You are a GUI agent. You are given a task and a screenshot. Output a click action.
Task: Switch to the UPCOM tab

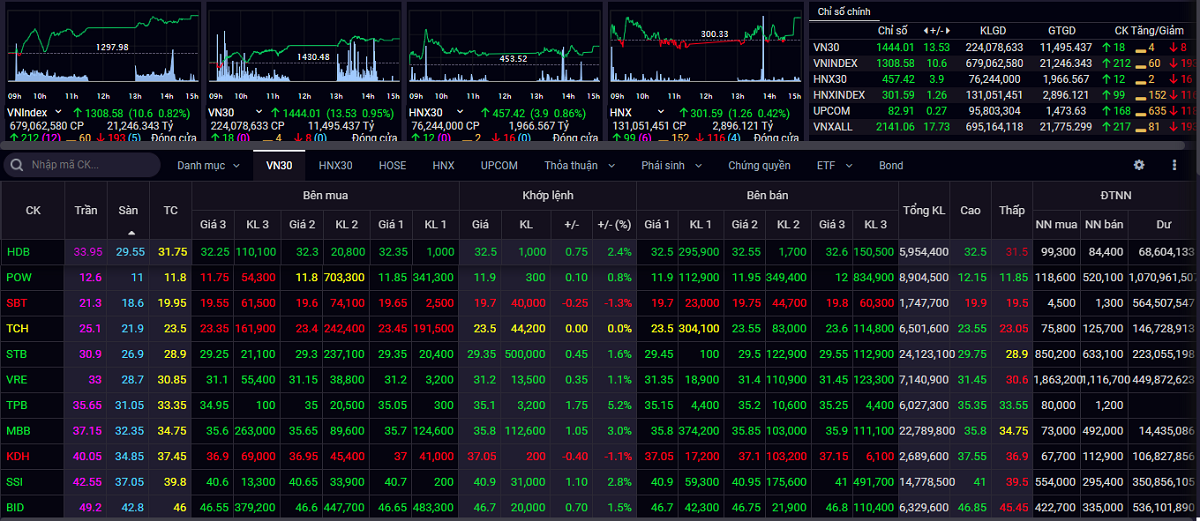pos(499,165)
